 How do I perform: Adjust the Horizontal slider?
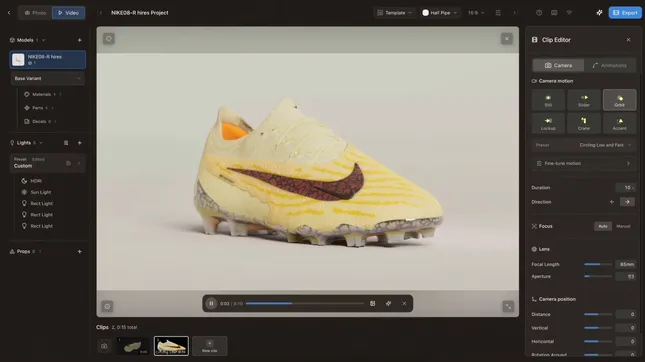point(598,341)
